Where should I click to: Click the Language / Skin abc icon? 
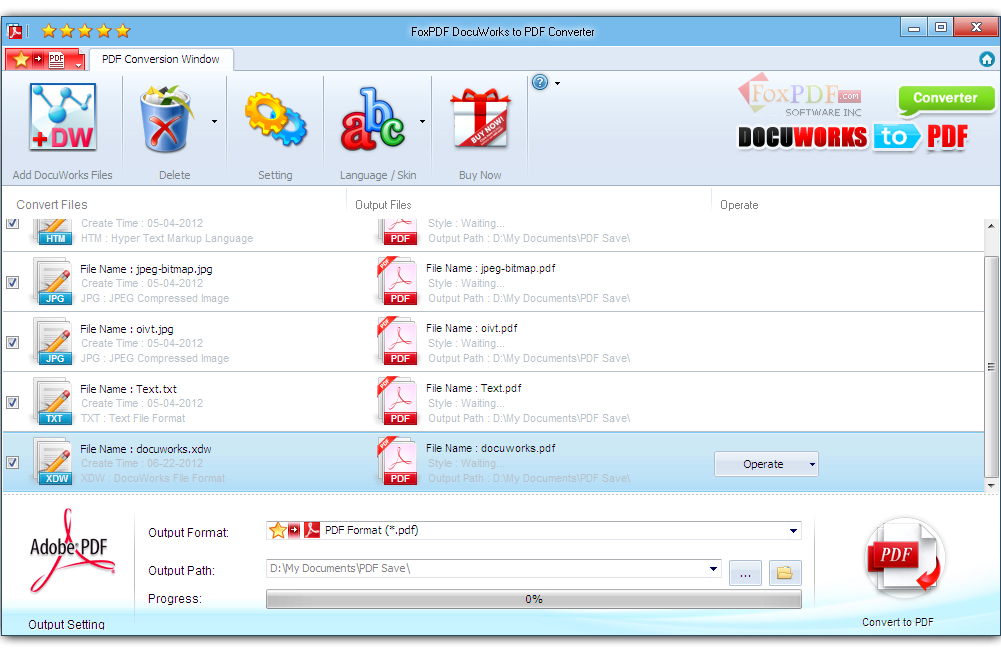(373, 119)
